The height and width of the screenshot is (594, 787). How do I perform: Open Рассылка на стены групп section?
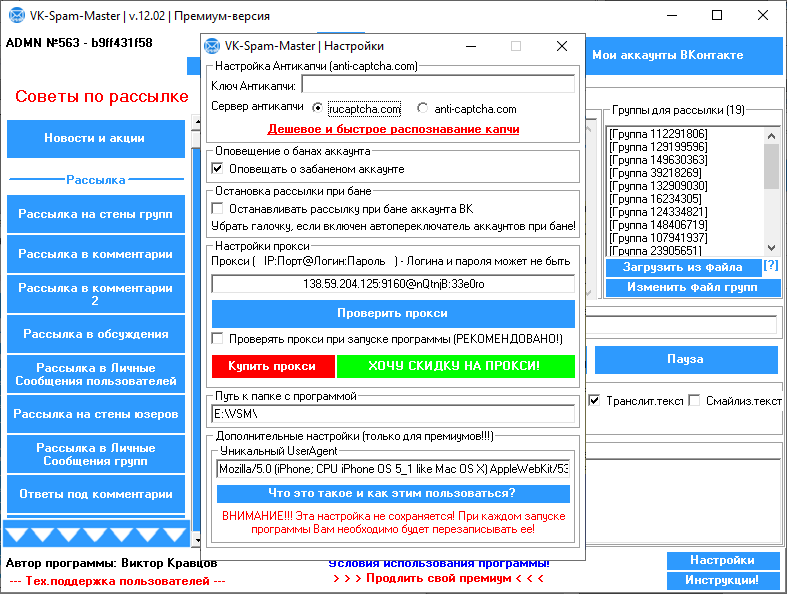point(96,214)
